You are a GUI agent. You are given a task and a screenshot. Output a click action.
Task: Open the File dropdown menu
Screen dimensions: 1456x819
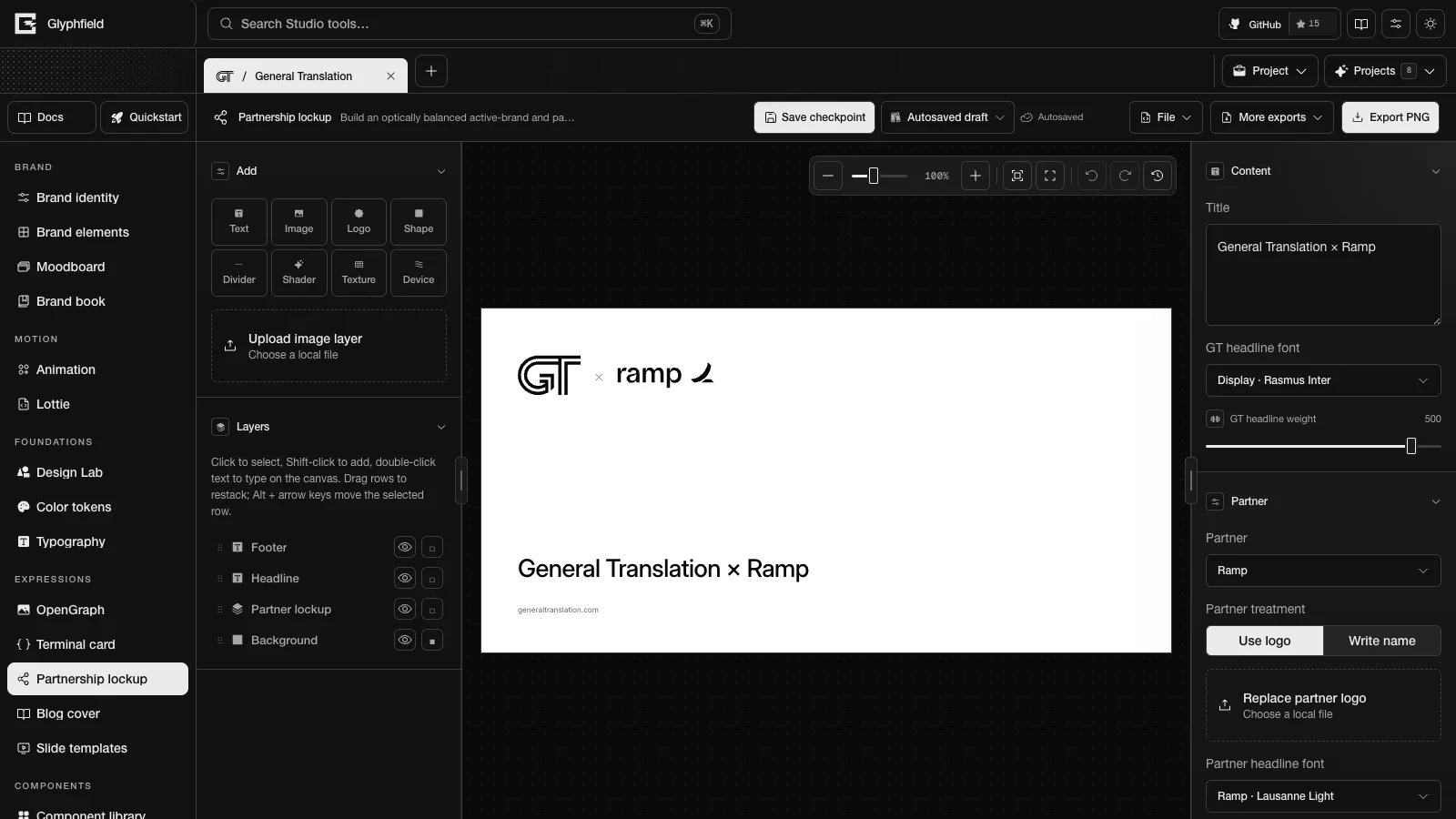(x=1167, y=117)
